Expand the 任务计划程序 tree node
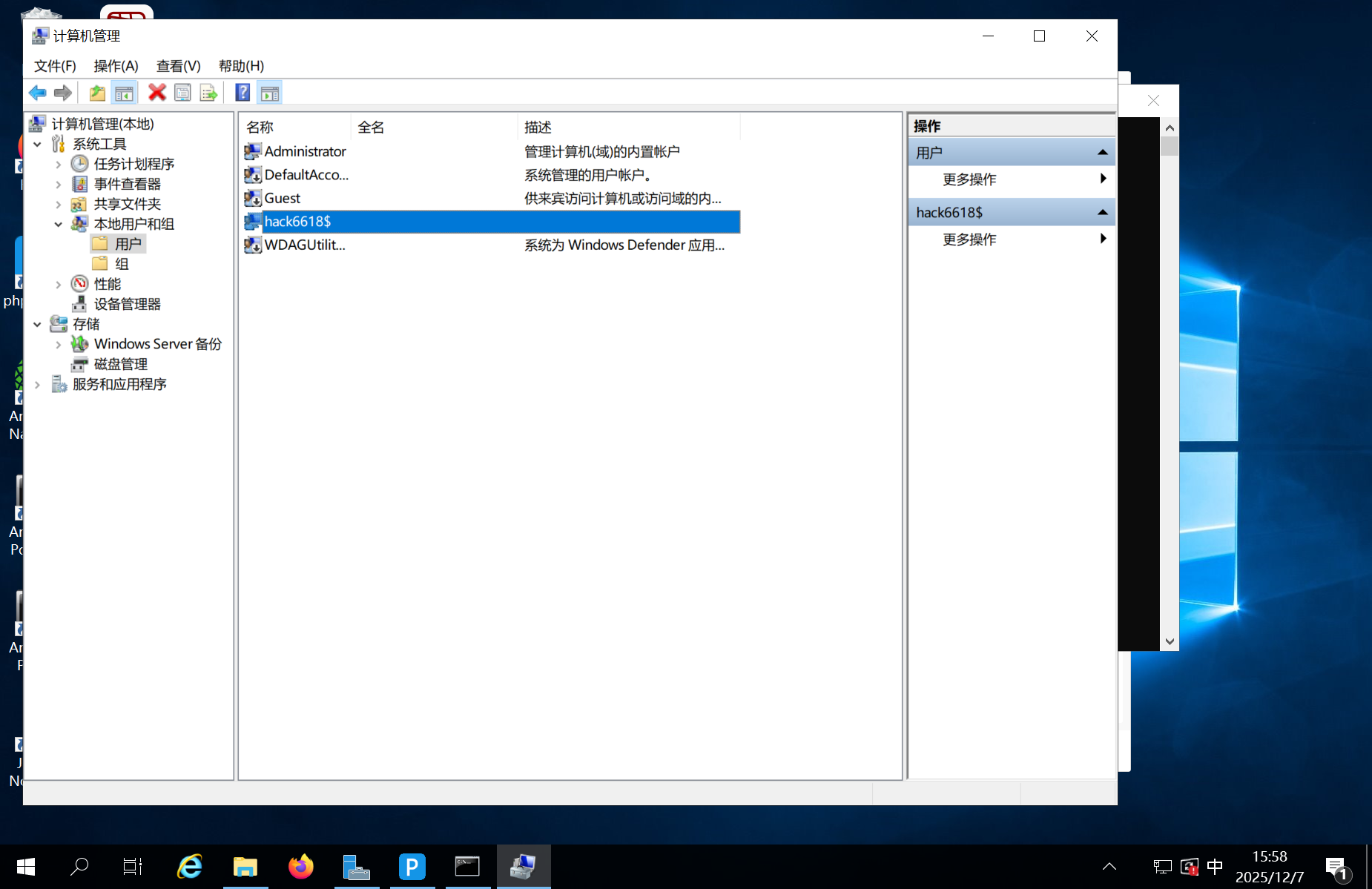 pyautogui.click(x=59, y=164)
